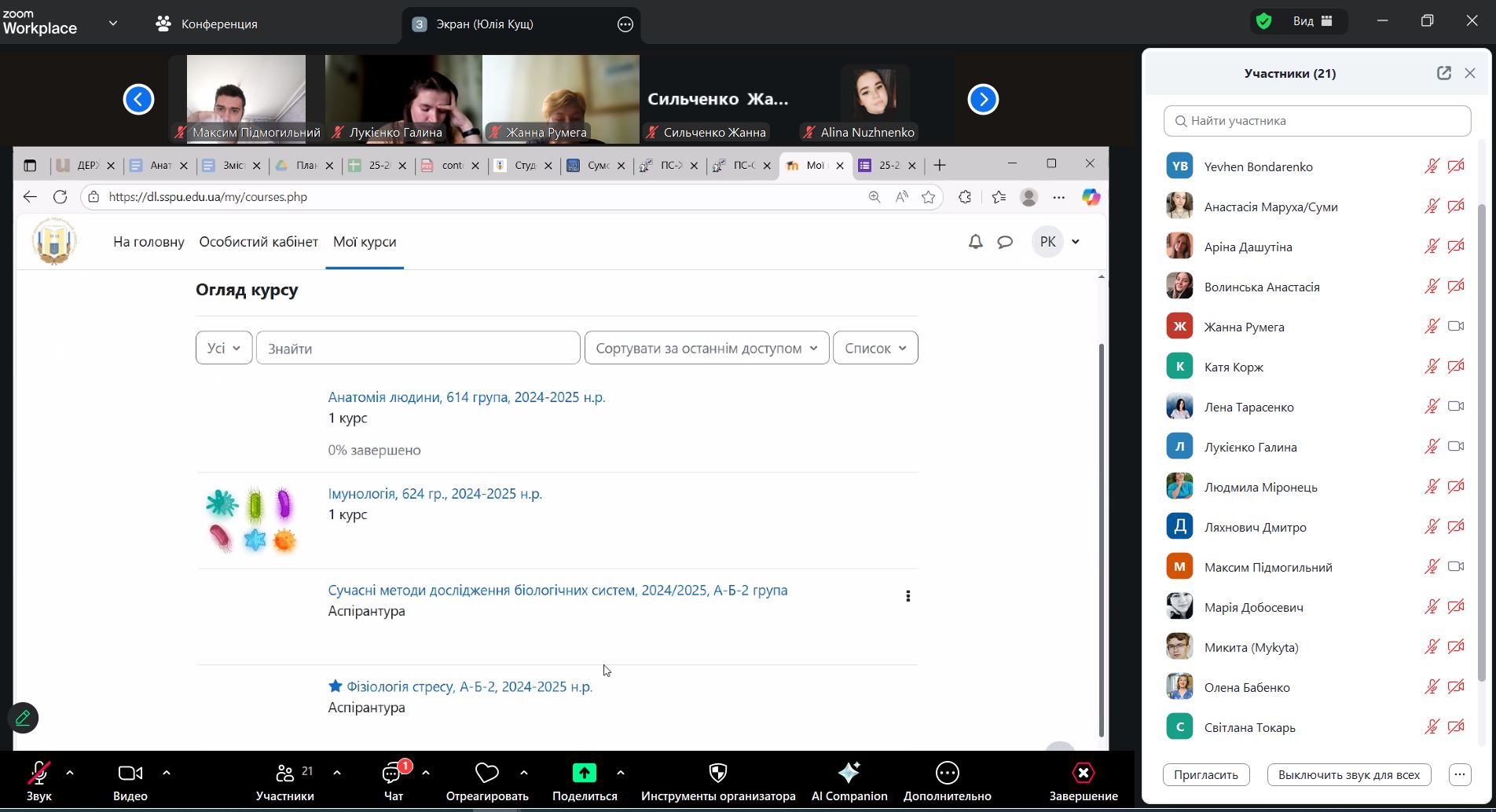The height and width of the screenshot is (812, 1496).
Task: Open the Share screen green icon
Action: click(x=584, y=774)
